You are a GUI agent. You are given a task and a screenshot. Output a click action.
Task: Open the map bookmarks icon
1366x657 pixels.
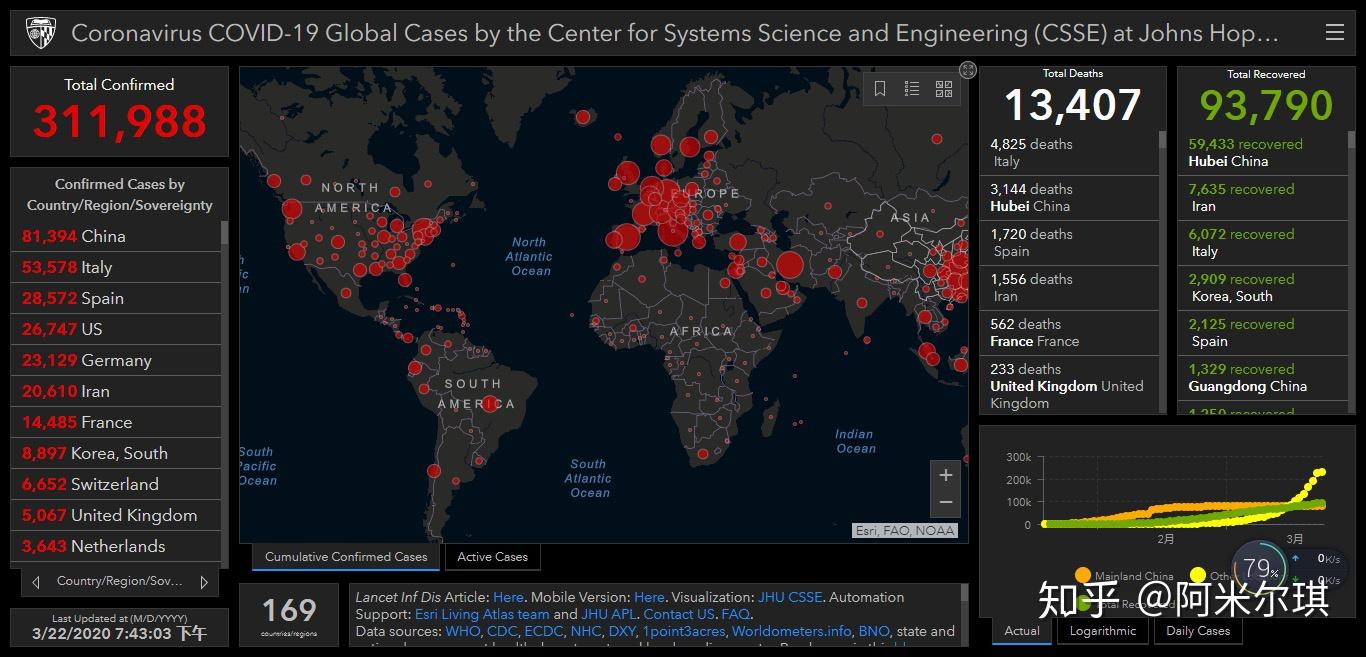[x=880, y=89]
